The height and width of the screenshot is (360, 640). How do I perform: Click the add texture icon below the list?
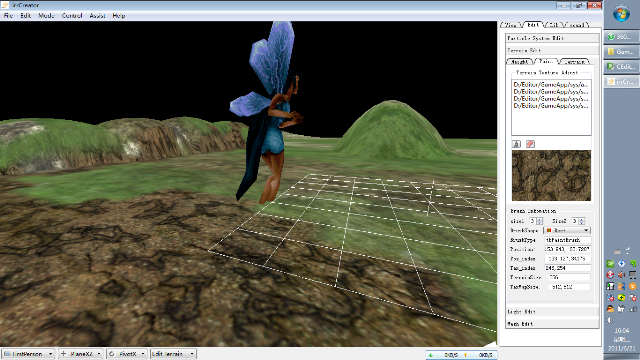(516, 144)
